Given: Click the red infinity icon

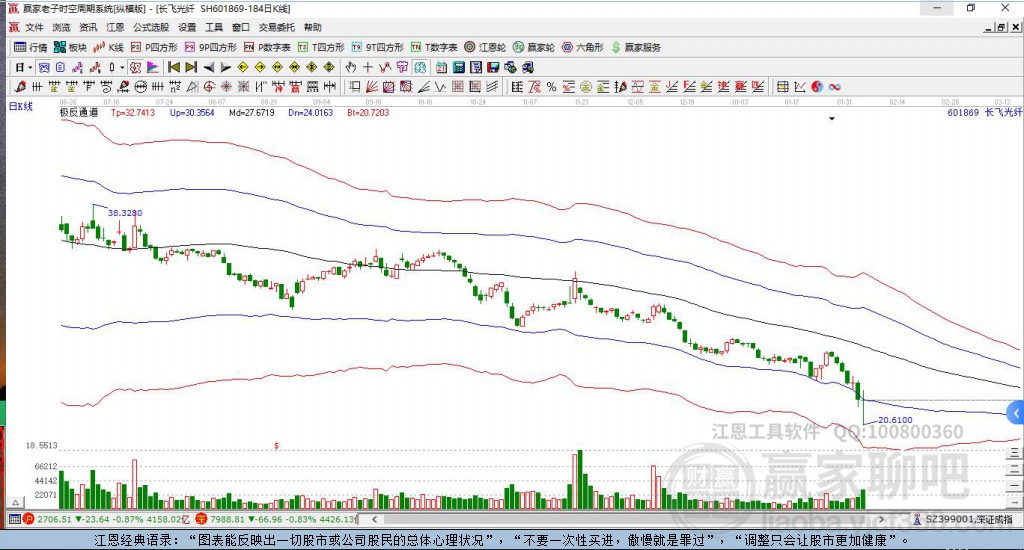Looking at the screenshot, I should (x=834, y=86).
